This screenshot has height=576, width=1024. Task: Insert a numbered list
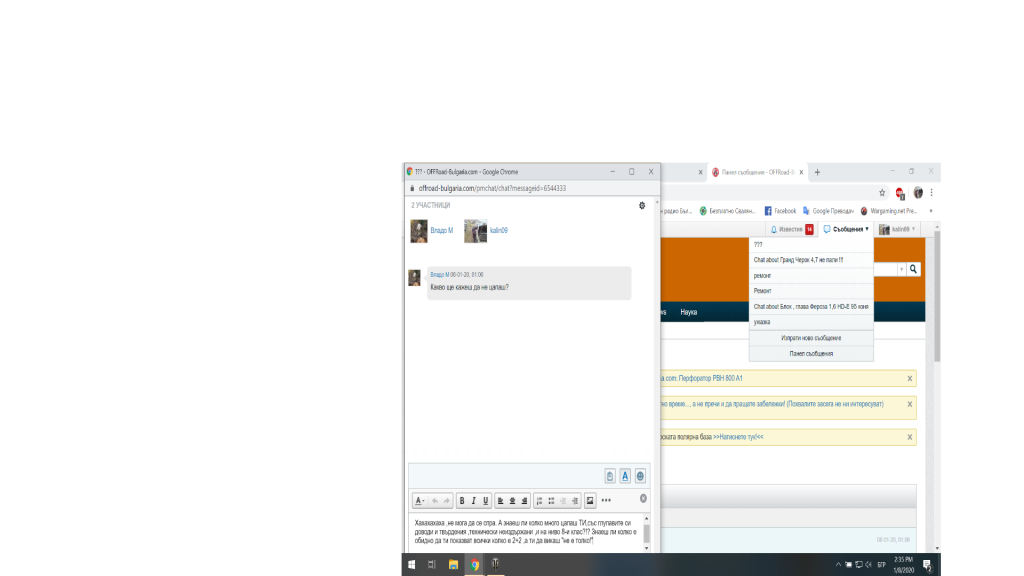(539, 501)
